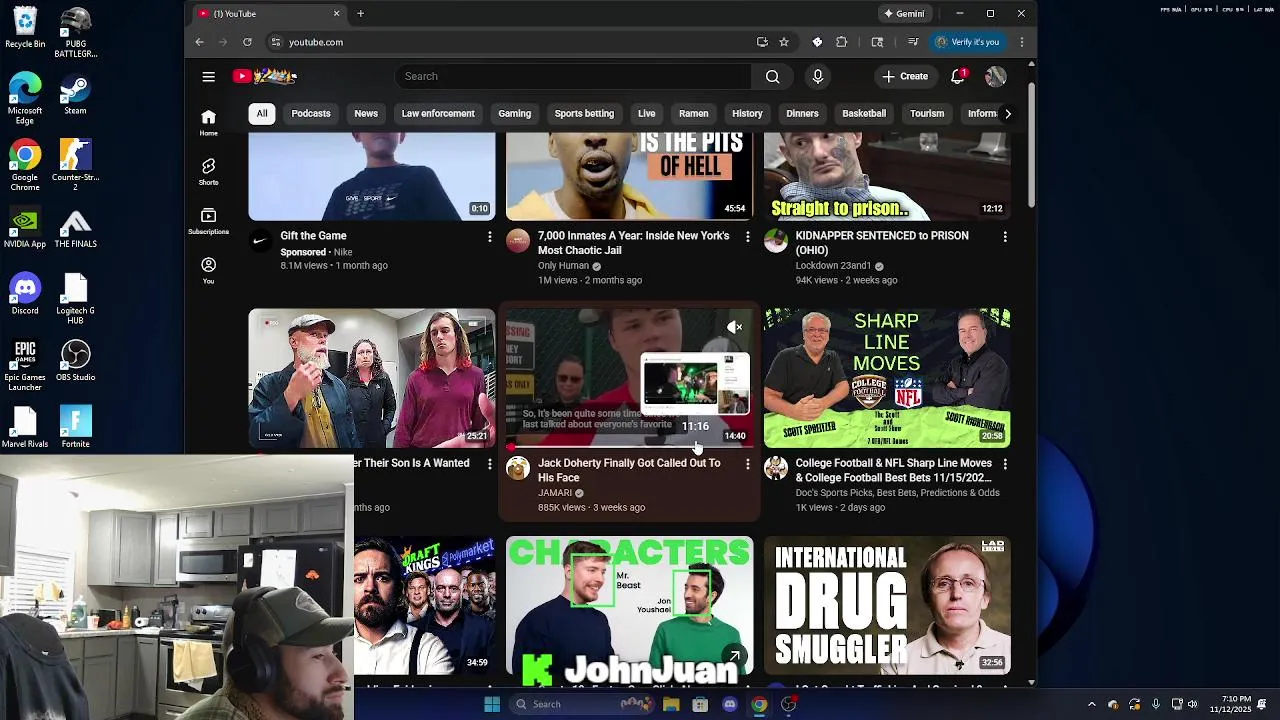Open the You page in sidebar
Viewport: 1280px width, 720px height.
[x=208, y=270]
